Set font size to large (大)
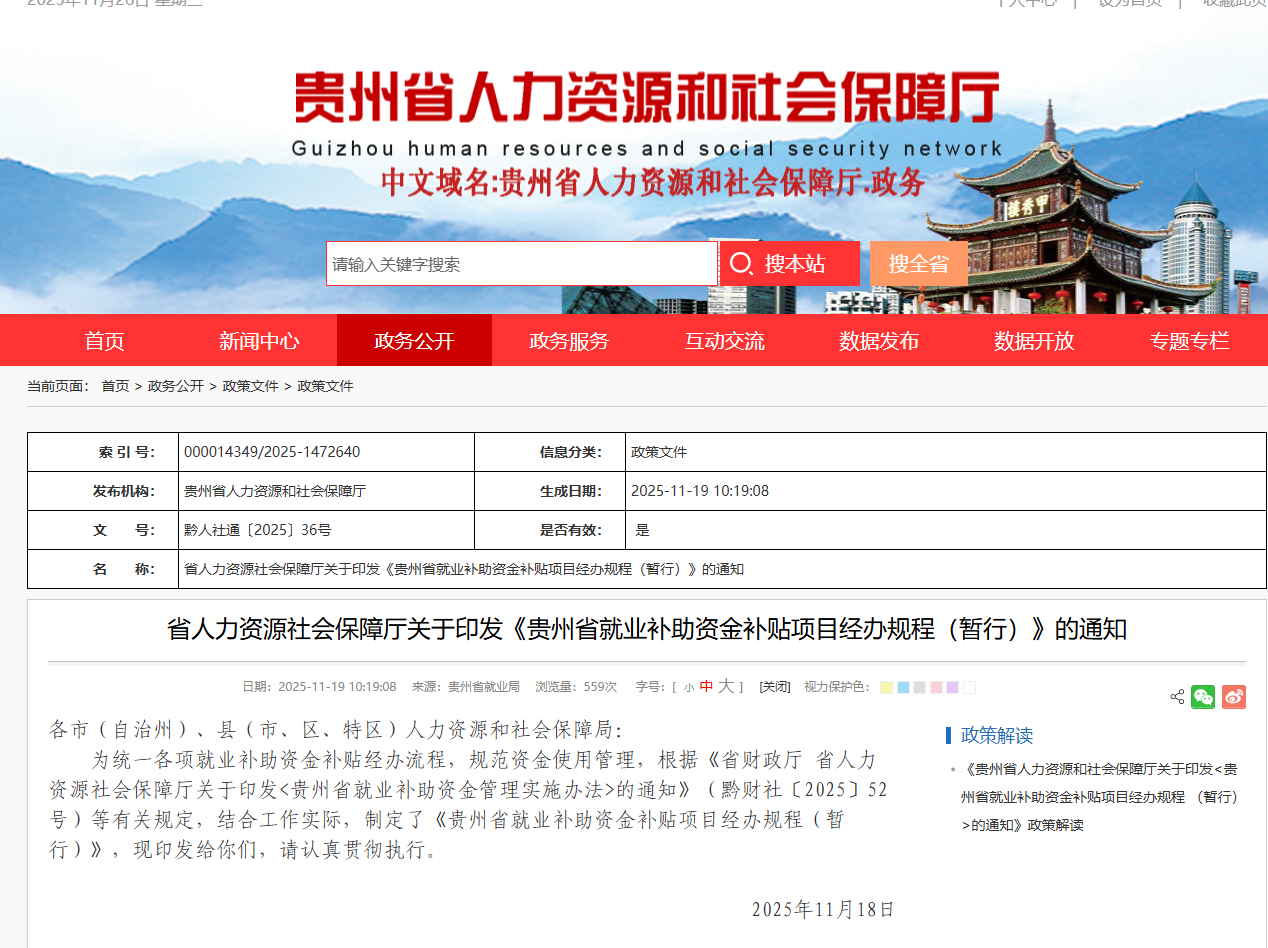This screenshot has width=1268, height=948. pos(725,687)
